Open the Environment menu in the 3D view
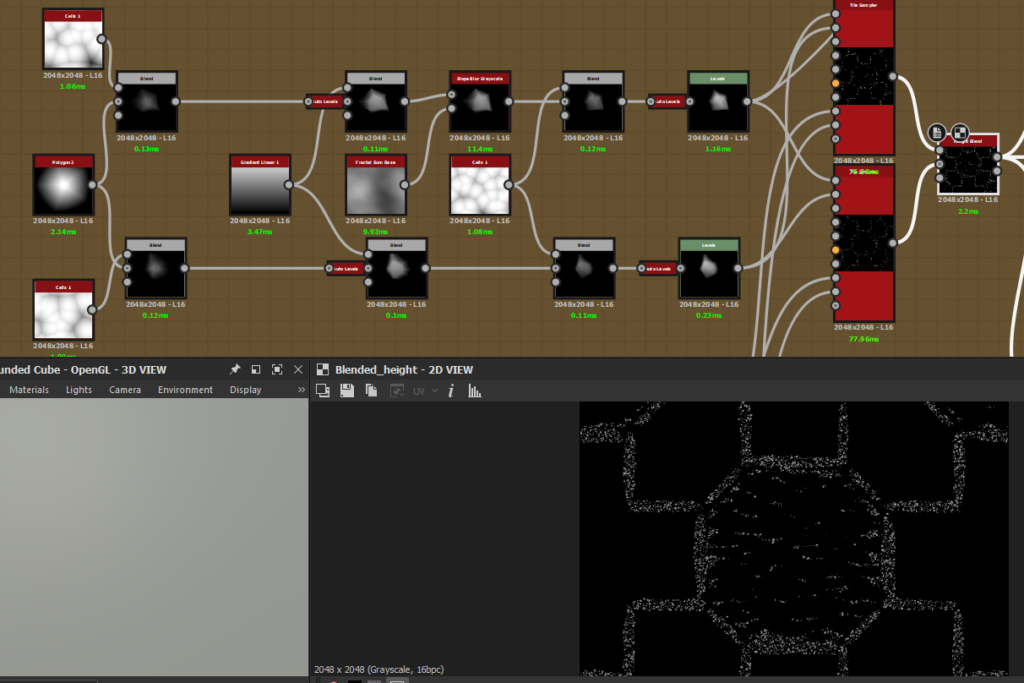The image size is (1024, 683). tap(185, 390)
